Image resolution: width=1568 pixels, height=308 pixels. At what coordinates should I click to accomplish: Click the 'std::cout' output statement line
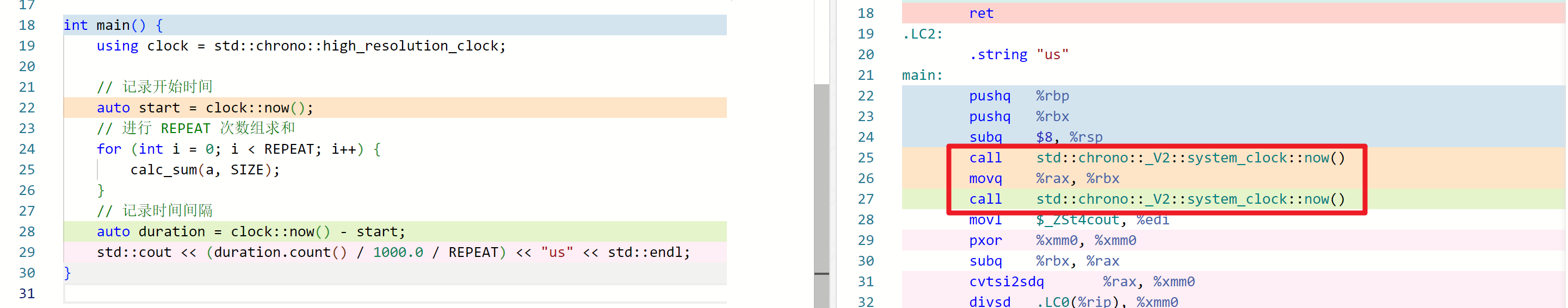(393, 253)
